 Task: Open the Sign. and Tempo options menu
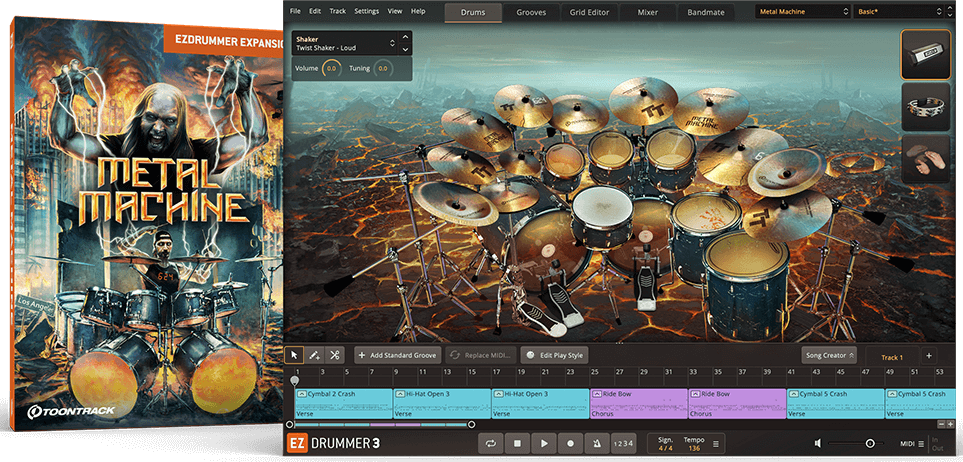pos(715,444)
